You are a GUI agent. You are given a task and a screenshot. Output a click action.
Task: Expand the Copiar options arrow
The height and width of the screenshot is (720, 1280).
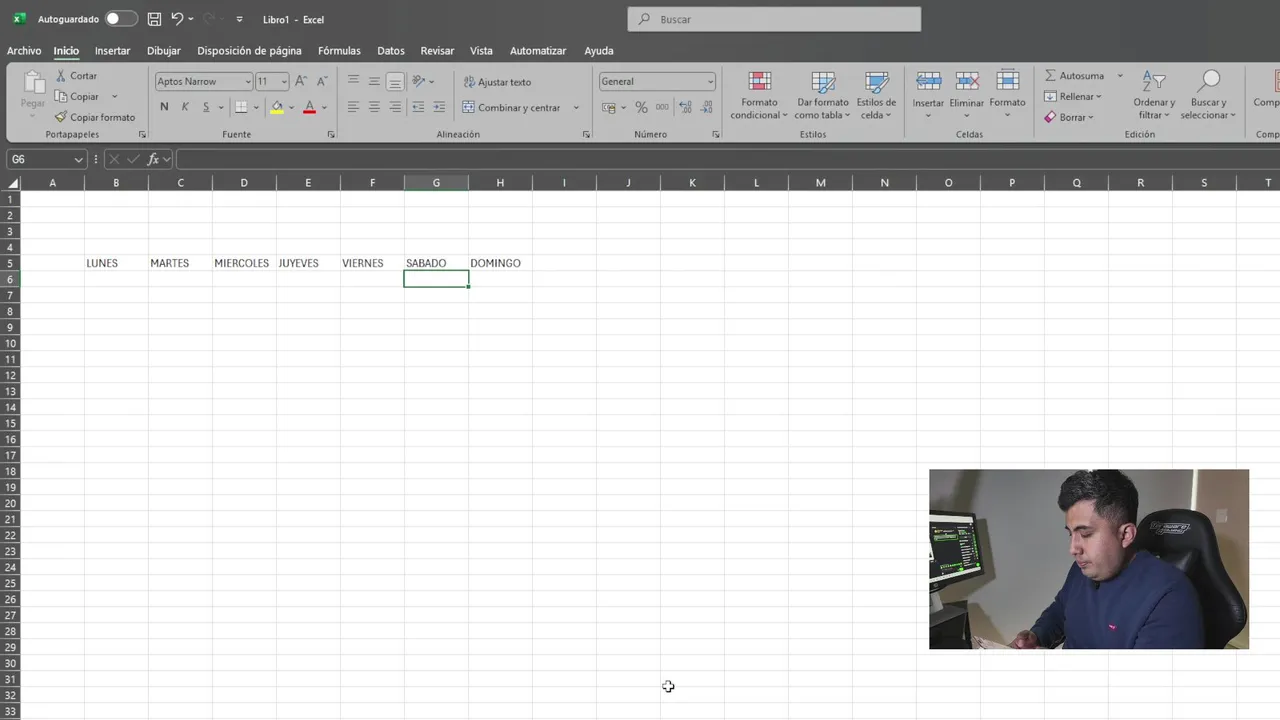tap(115, 97)
